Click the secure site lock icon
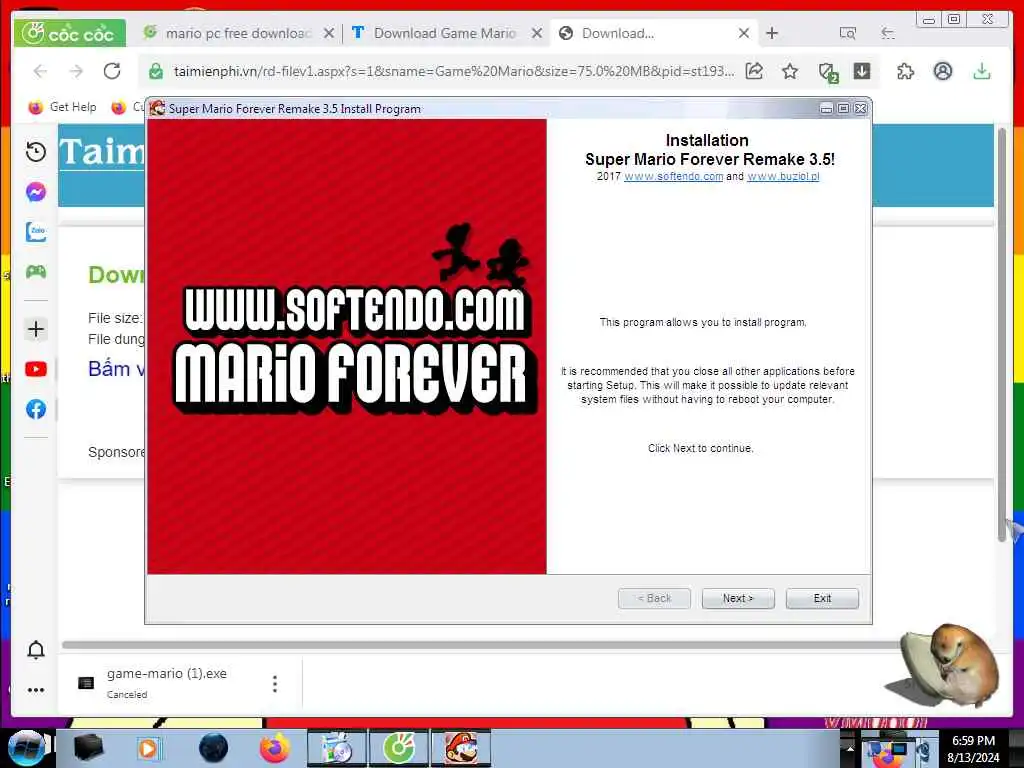This screenshot has height=768, width=1024. point(155,71)
